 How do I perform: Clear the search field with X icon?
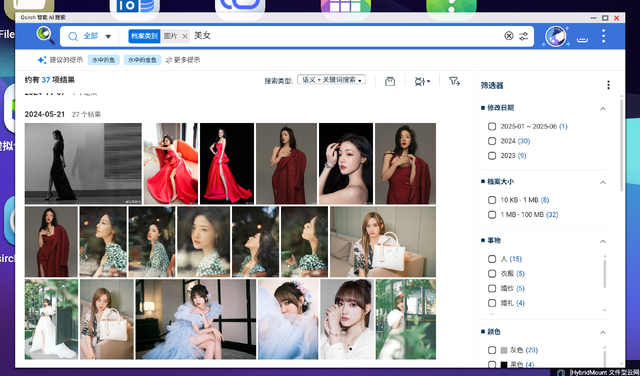point(509,36)
